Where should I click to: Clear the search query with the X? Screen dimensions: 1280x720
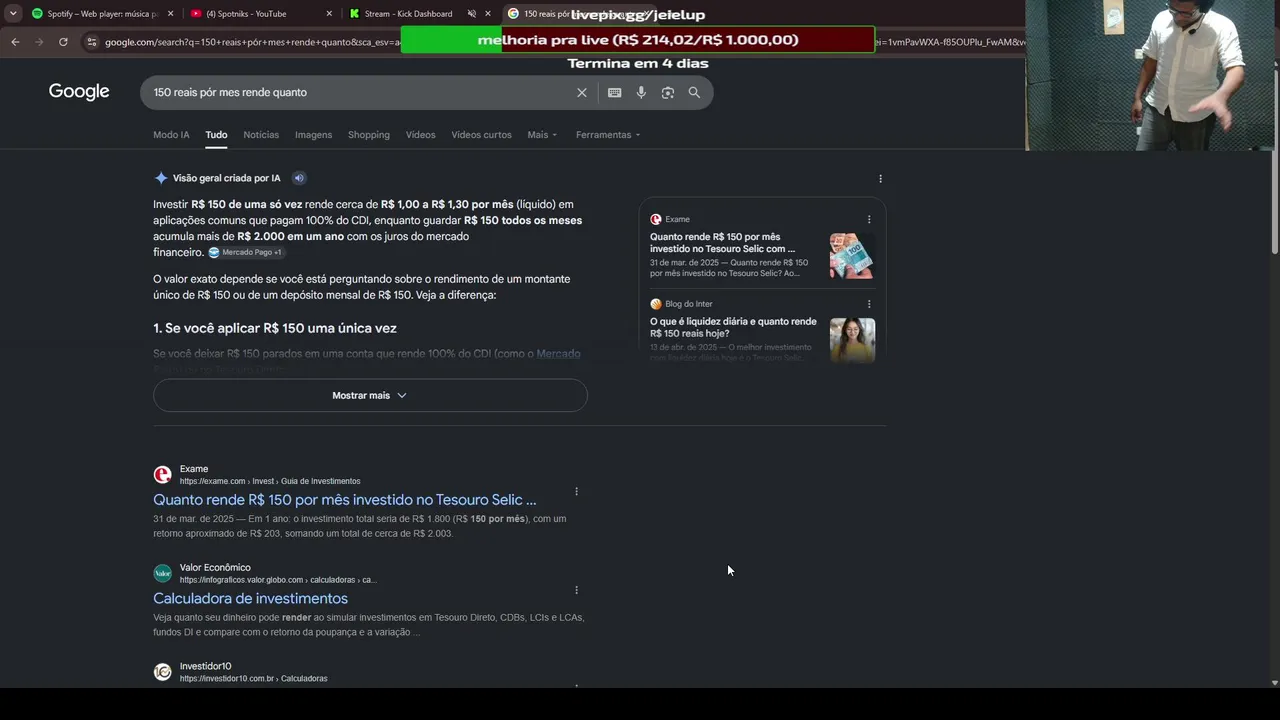[x=582, y=93]
